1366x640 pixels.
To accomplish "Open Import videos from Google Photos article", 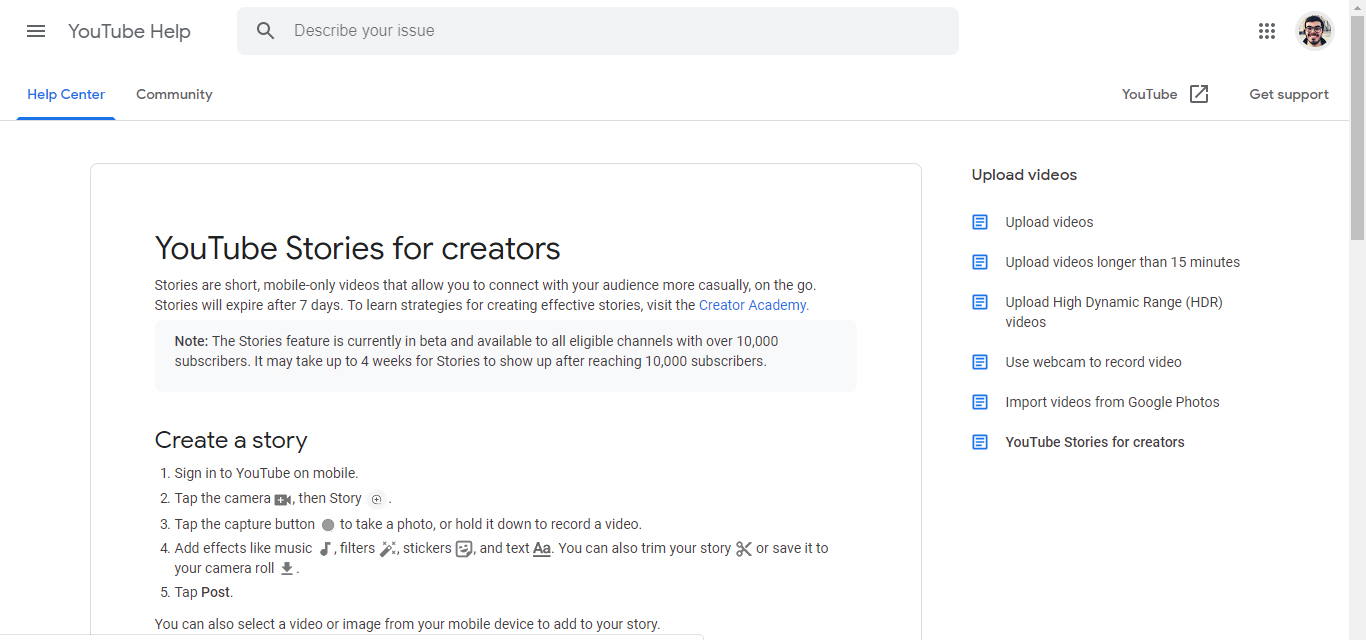I will click(x=1112, y=402).
